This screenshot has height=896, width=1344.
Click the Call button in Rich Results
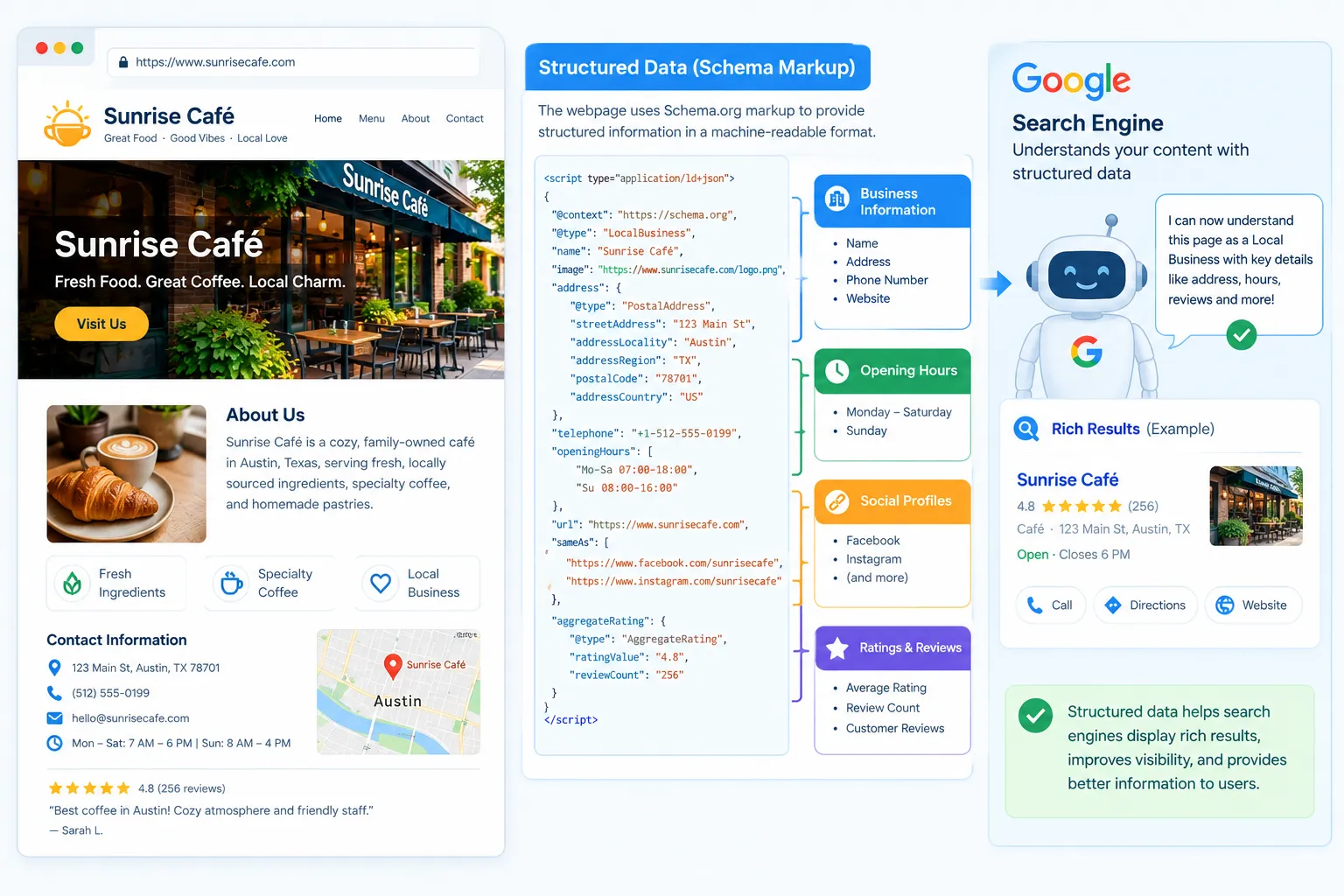(1050, 605)
